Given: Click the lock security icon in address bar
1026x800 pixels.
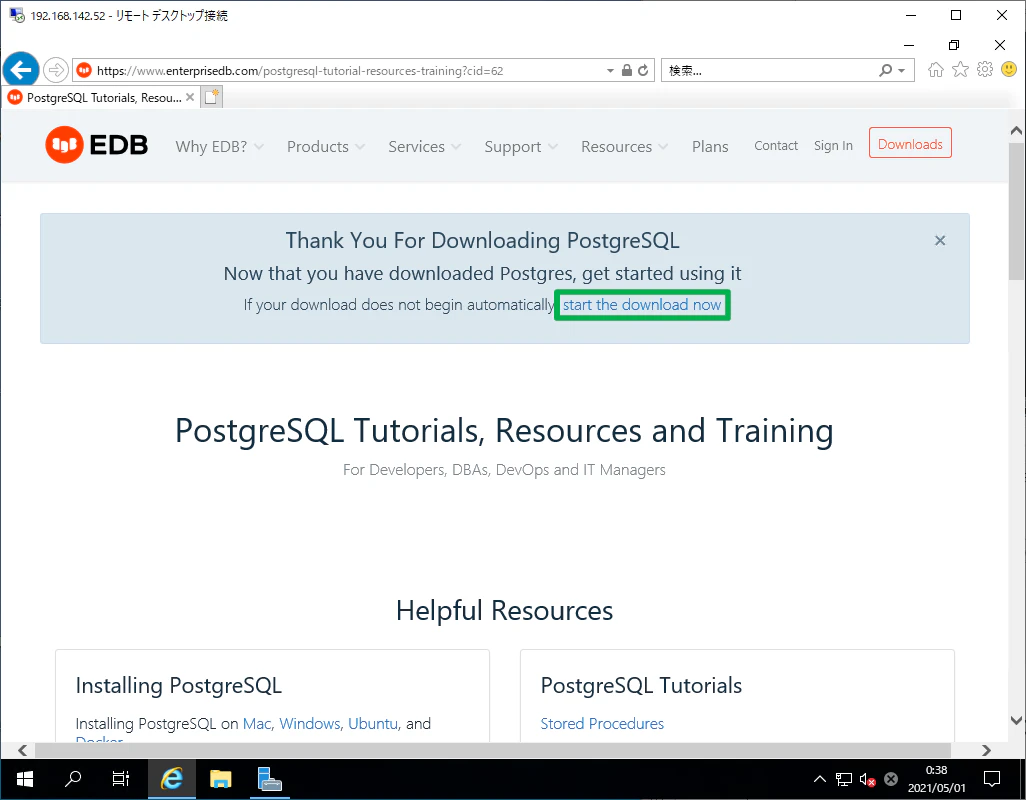Looking at the screenshot, I should pyautogui.click(x=626, y=70).
